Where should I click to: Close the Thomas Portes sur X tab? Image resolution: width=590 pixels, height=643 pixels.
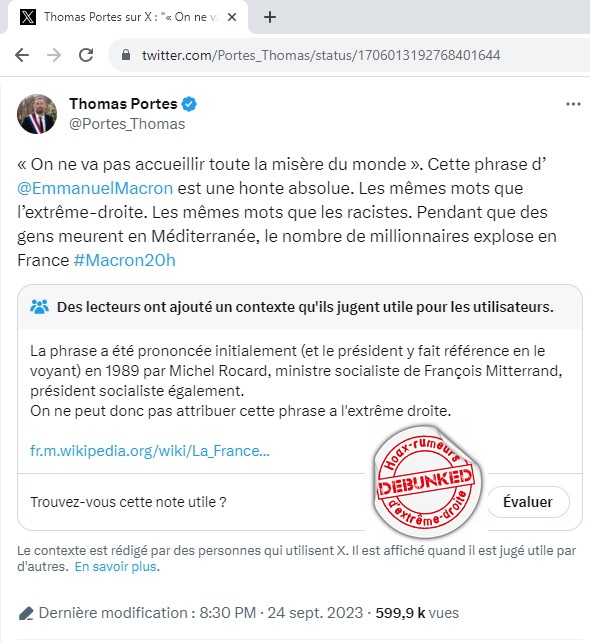[232, 17]
